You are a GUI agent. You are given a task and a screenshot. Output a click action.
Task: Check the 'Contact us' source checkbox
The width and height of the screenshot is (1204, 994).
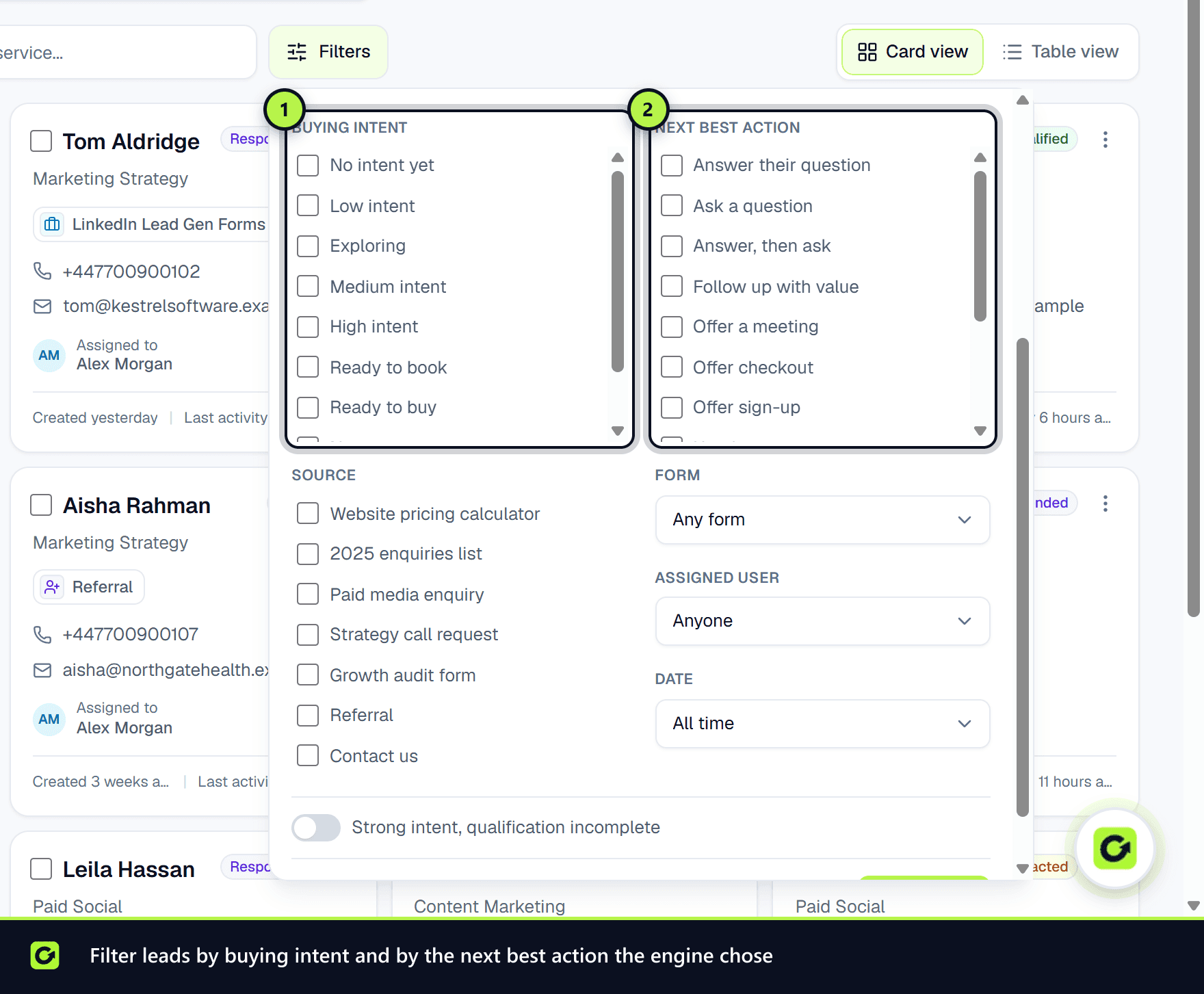pos(308,756)
